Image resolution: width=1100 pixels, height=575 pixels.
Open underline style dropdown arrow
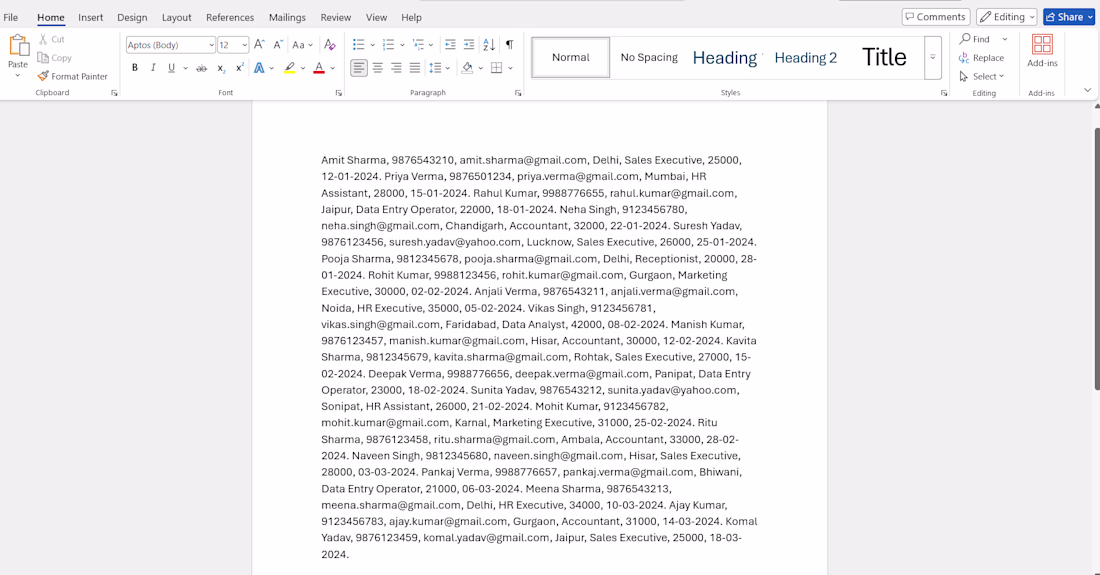pyautogui.click(x=185, y=68)
